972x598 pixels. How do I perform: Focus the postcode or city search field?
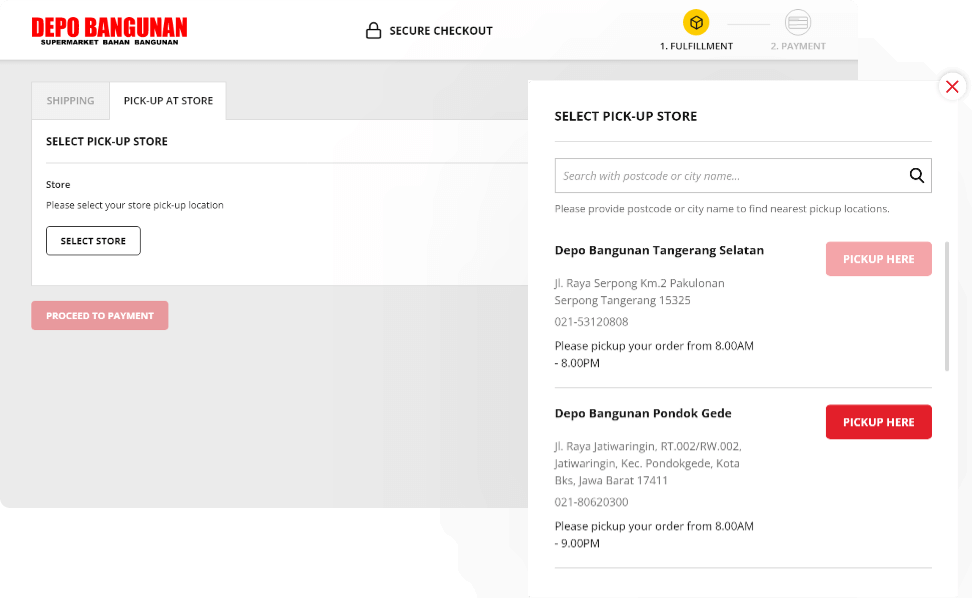[x=730, y=176]
